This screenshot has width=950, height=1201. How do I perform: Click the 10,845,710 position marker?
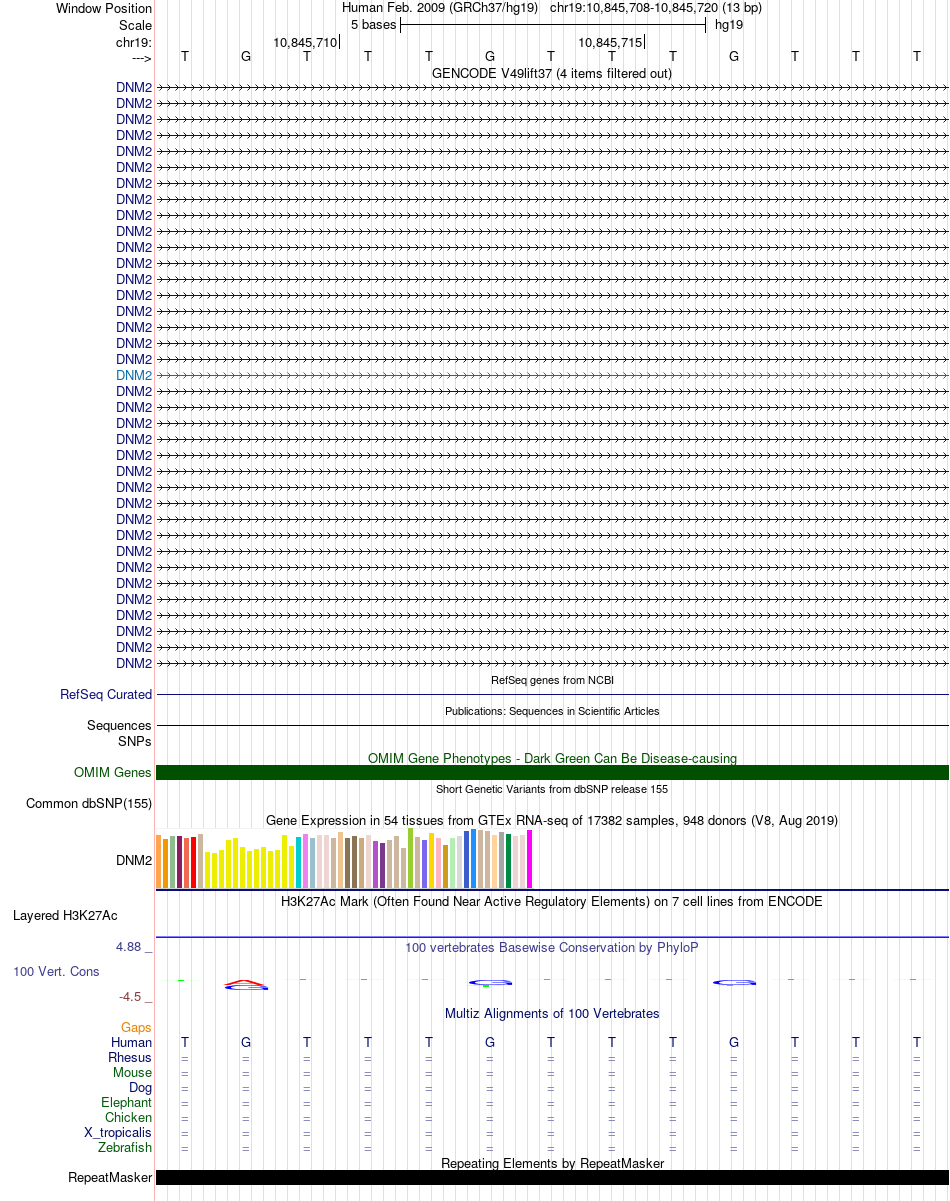click(x=305, y=42)
